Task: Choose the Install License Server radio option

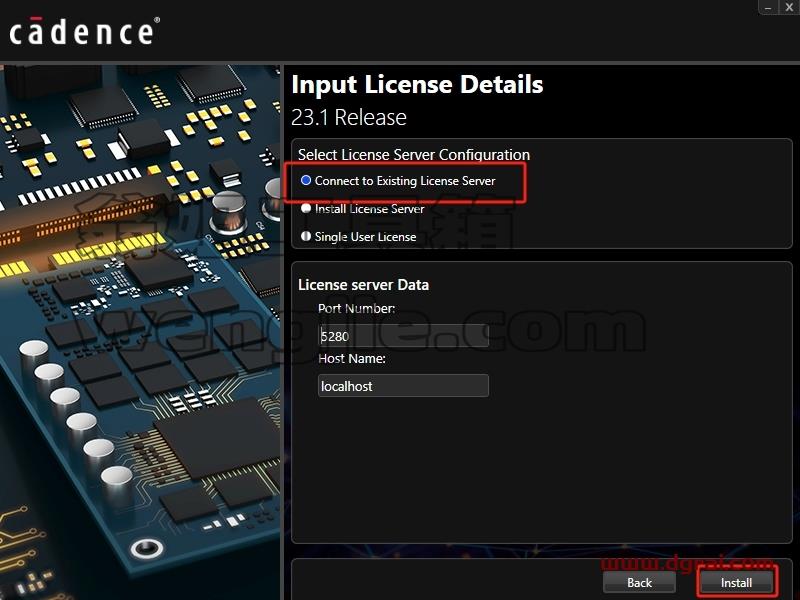Action: [306, 208]
